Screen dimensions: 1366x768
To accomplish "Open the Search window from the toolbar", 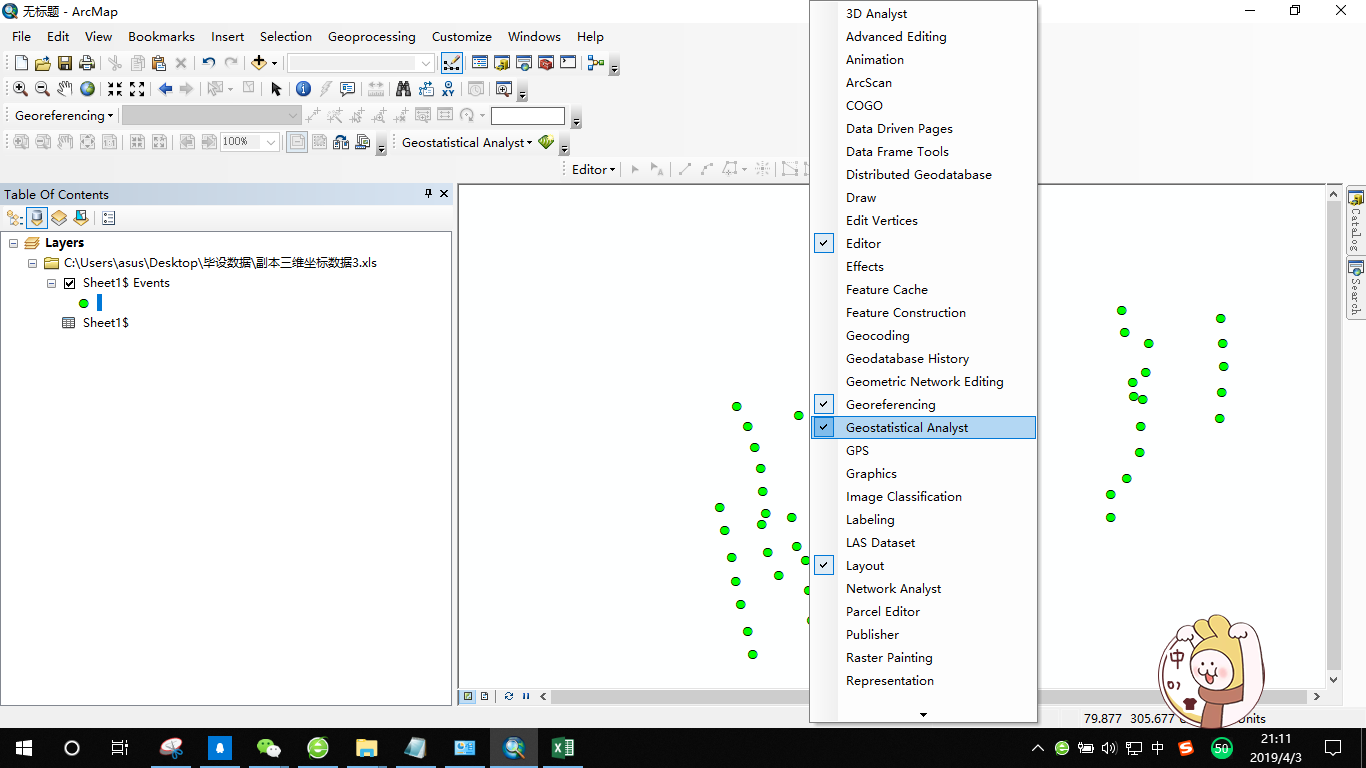I will pyautogui.click(x=523, y=63).
